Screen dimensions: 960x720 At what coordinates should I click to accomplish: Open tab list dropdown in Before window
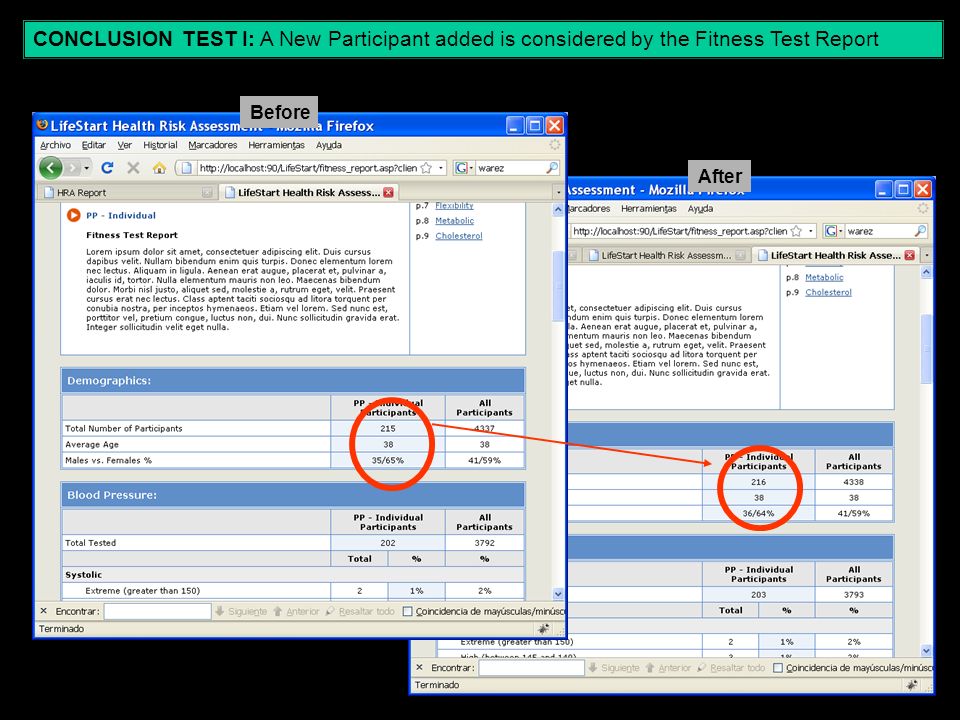coord(558,192)
